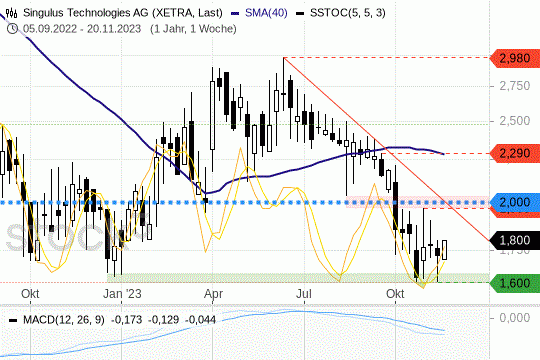
Task: Click the Jul time axis label
Action: coord(304,294)
